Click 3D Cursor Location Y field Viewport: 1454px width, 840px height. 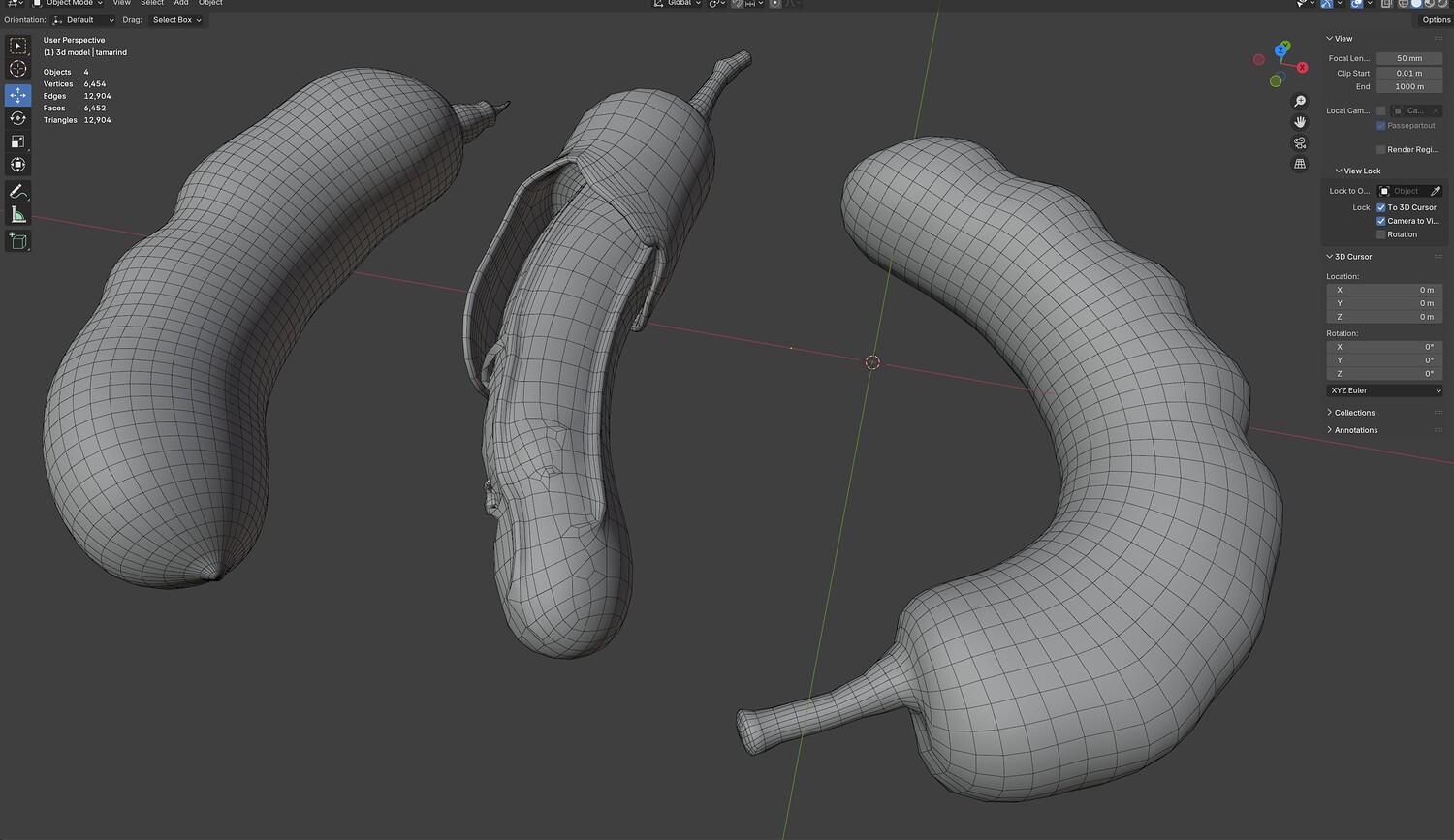point(1384,303)
